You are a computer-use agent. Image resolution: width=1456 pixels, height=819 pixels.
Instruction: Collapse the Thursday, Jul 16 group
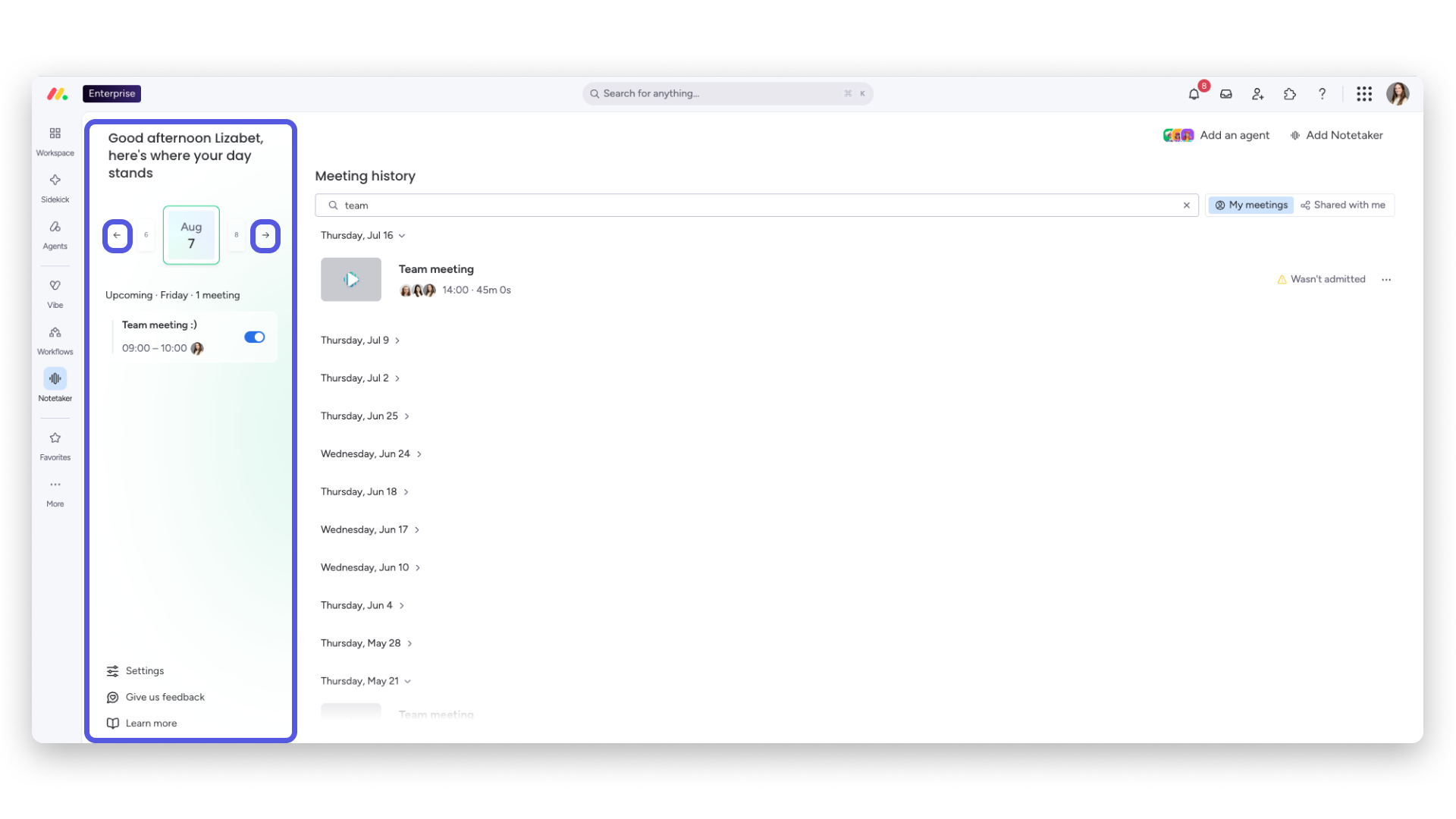coord(363,236)
